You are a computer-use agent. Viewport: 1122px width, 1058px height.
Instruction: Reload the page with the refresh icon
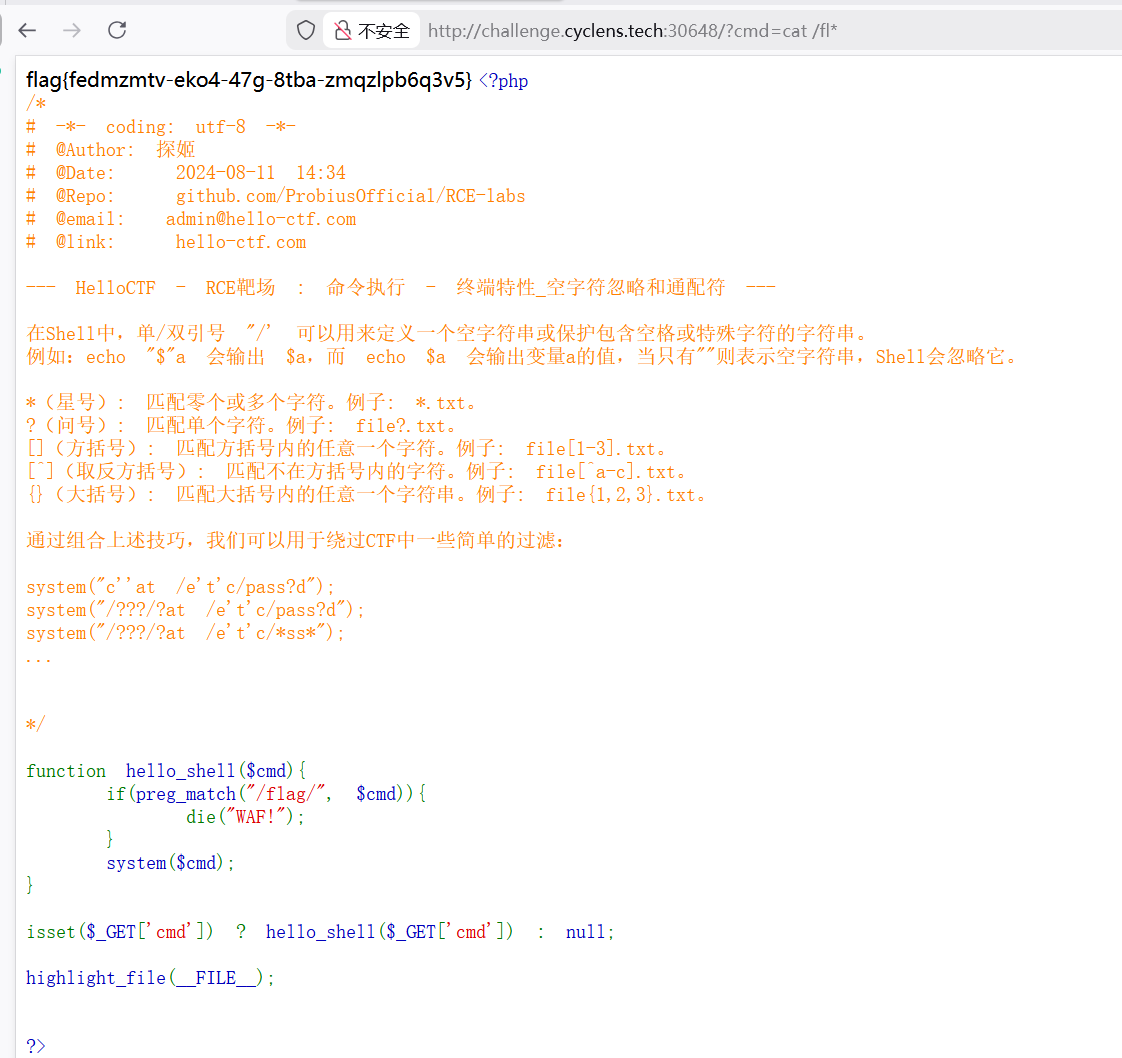pyautogui.click(x=117, y=30)
